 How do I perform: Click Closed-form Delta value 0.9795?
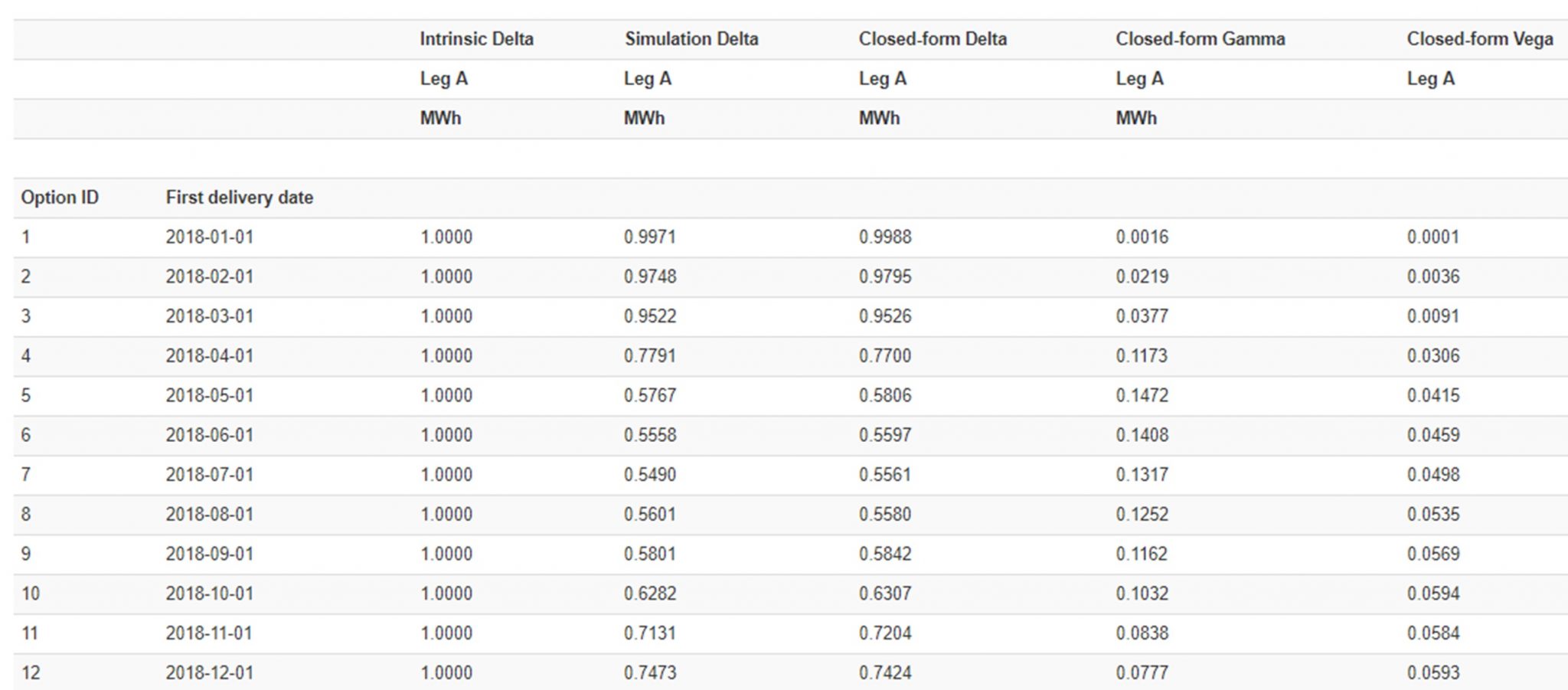coord(885,276)
